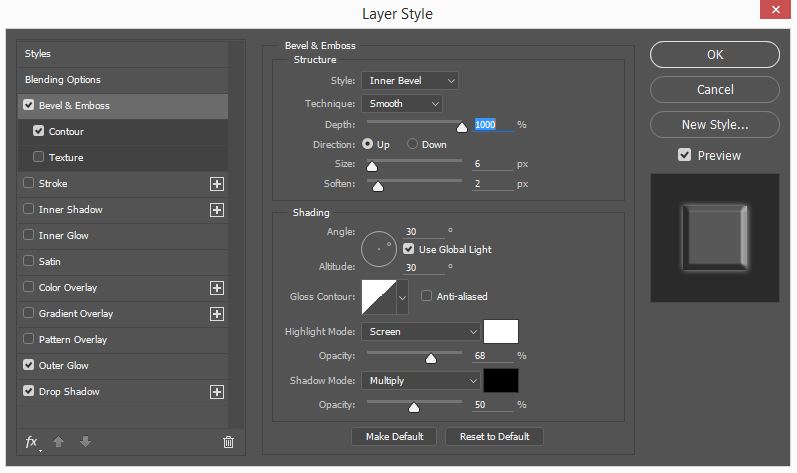The height and width of the screenshot is (473, 797).
Task: Select the Pattern Overlay row label
Action: coord(73,339)
